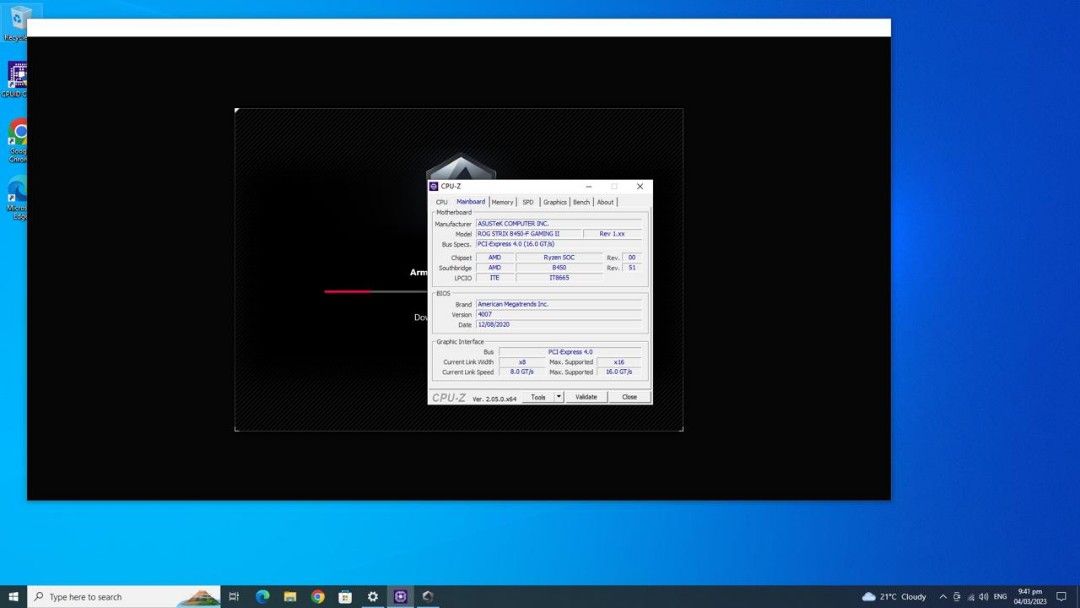Click the Max. Supported x16 value
The width and height of the screenshot is (1080, 608).
pos(619,361)
